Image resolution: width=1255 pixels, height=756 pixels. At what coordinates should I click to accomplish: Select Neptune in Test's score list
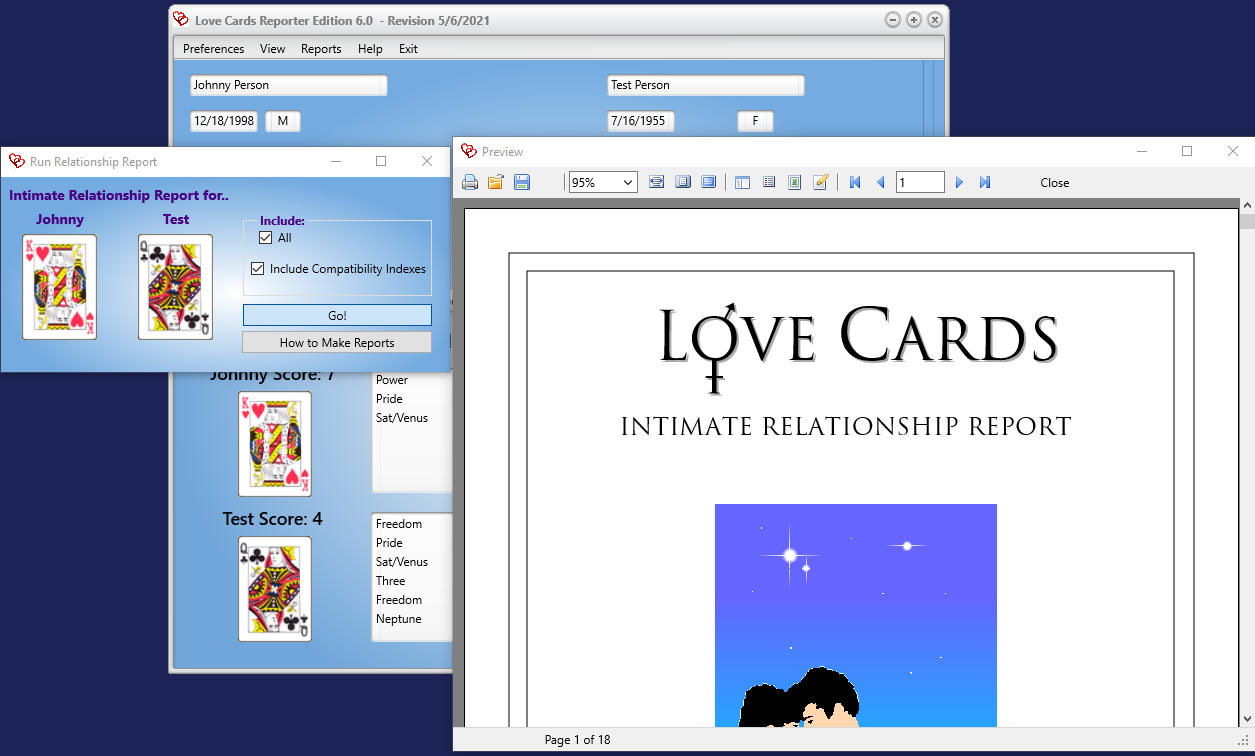pyautogui.click(x=399, y=619)
